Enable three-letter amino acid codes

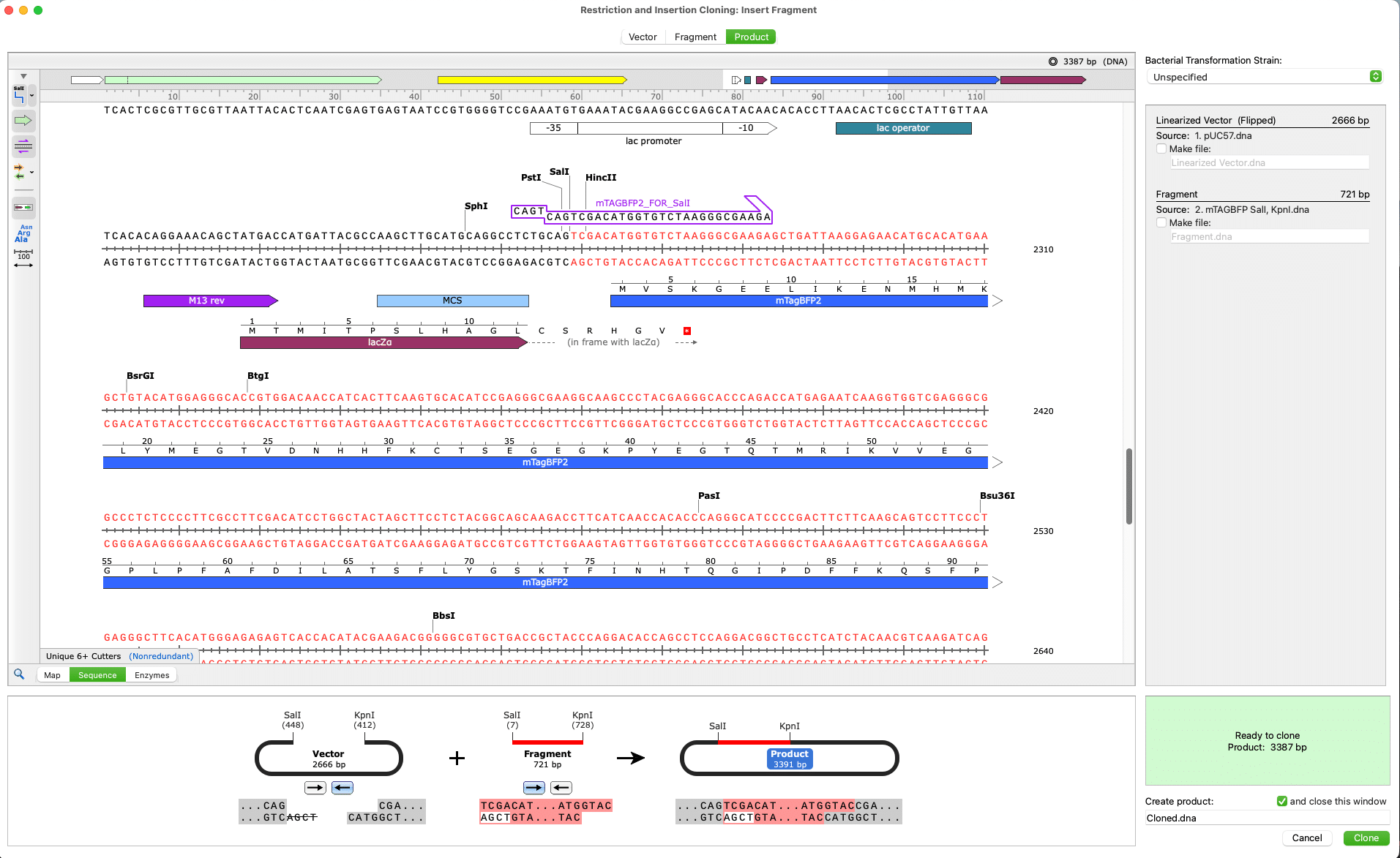[x=24, y=234]
